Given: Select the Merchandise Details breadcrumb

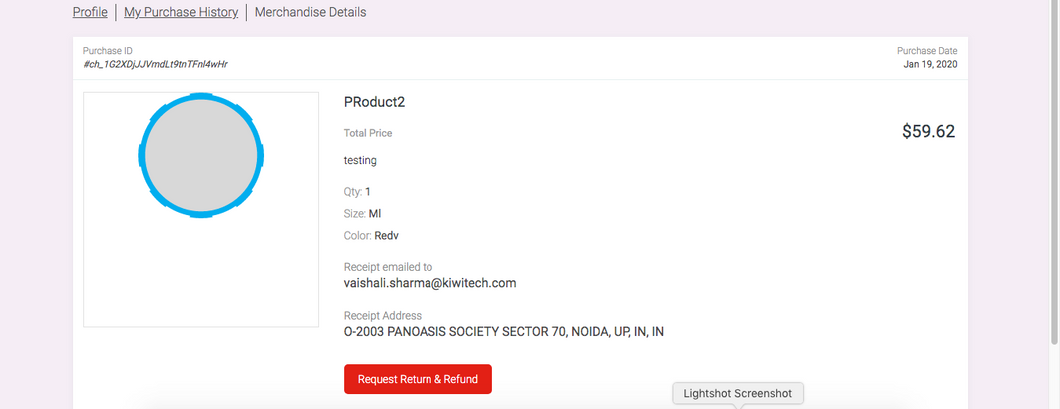Looking at the screenshot, I should click(x=310, y=13).
